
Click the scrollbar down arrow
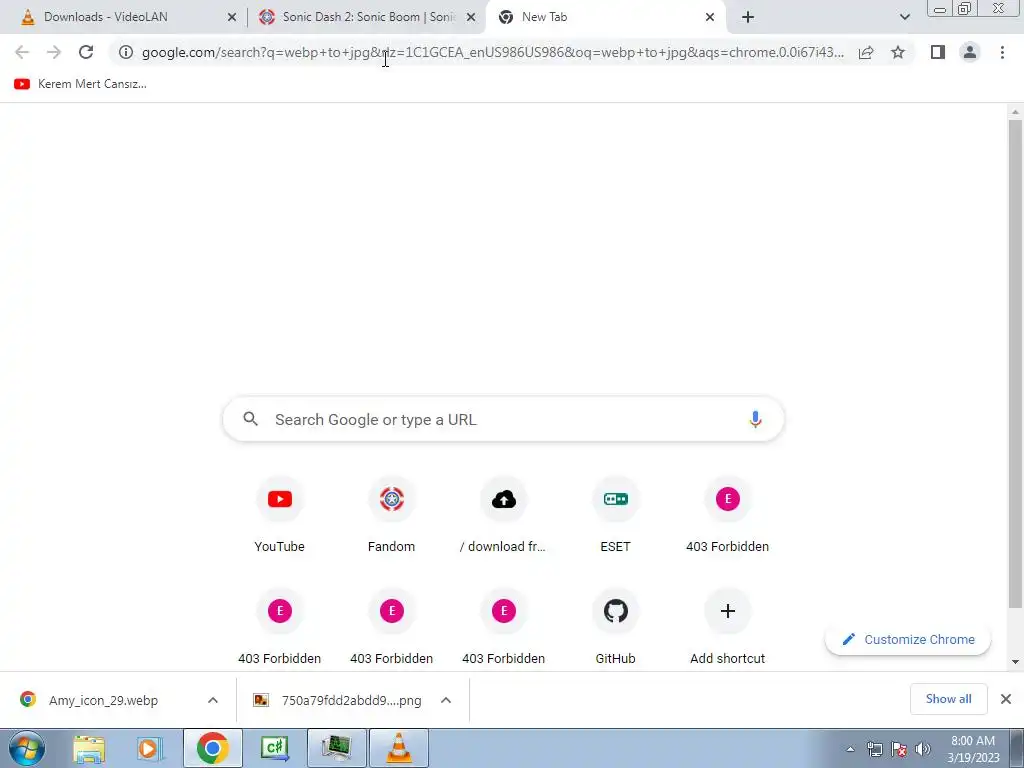tap(1015, 662)
